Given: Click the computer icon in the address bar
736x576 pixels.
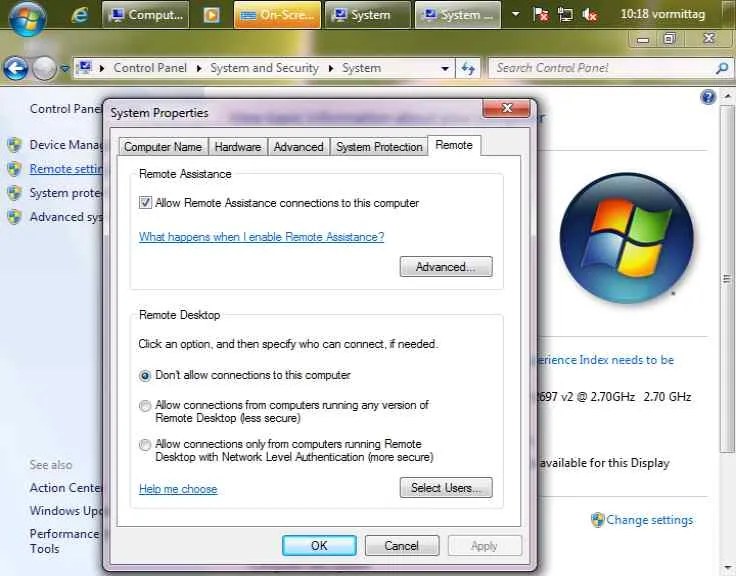Looking at the screenshot, I should [85, 68].
